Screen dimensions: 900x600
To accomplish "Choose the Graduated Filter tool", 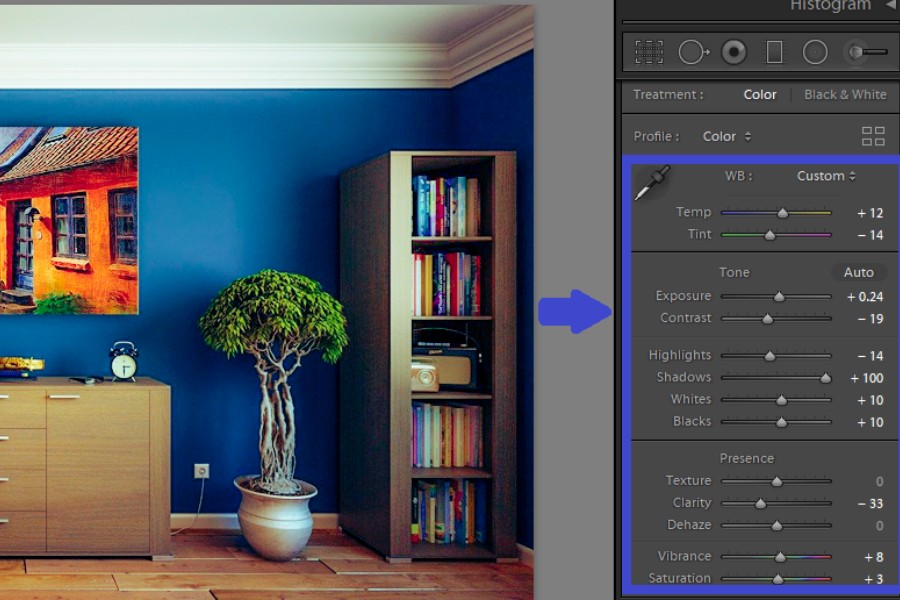I will point(774,52).
